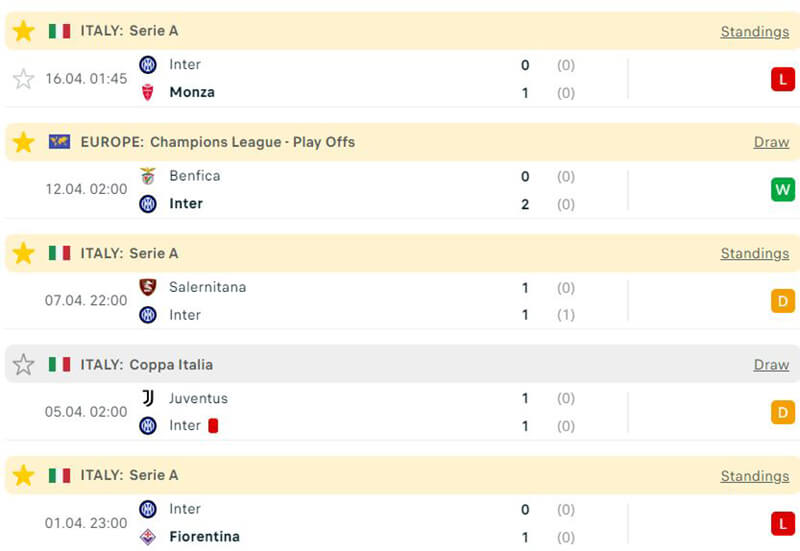
Task: Open Standings link in first Serie A header
Action: [754, 32]
